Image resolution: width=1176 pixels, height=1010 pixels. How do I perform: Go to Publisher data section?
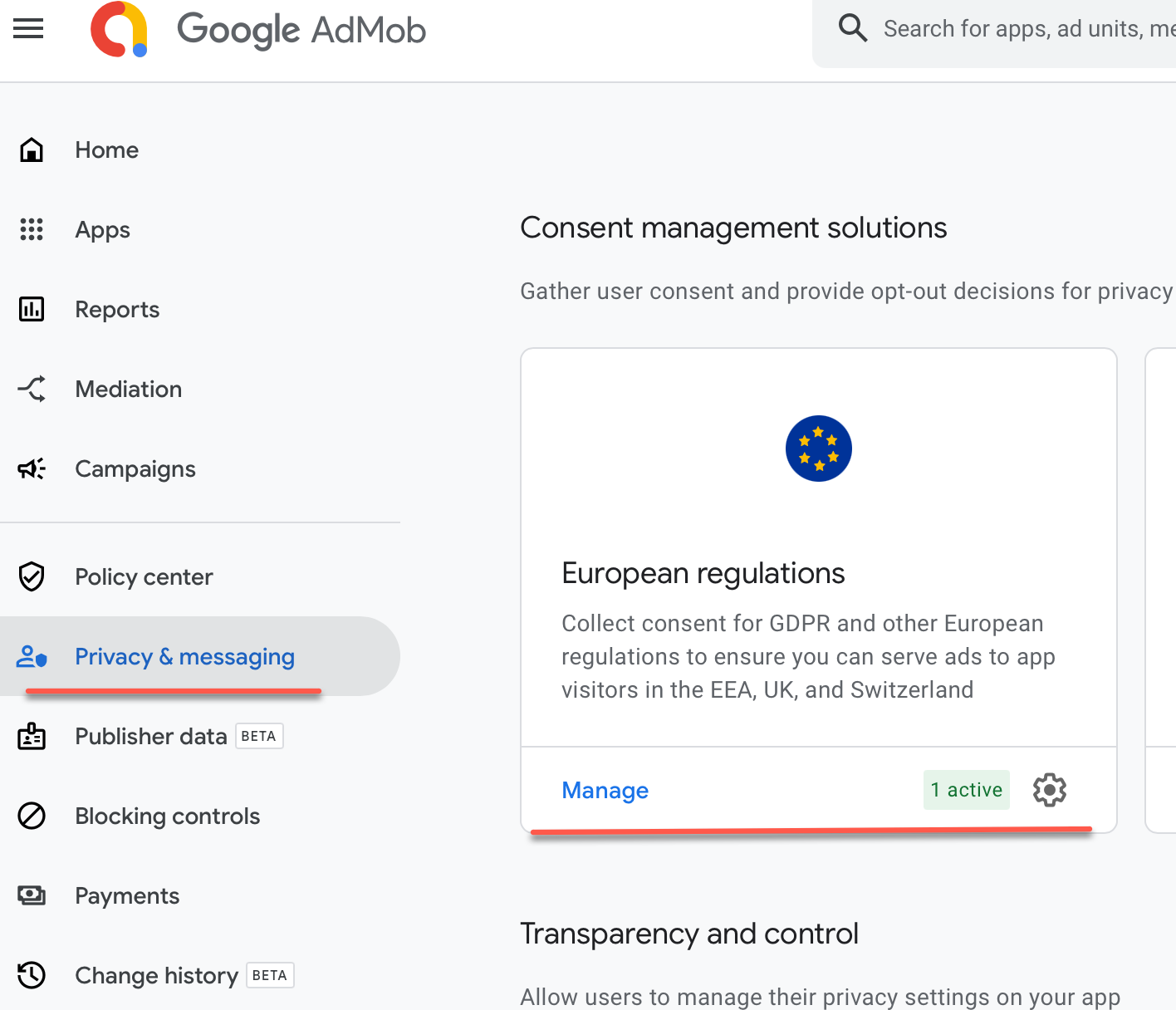click(150, 737)
